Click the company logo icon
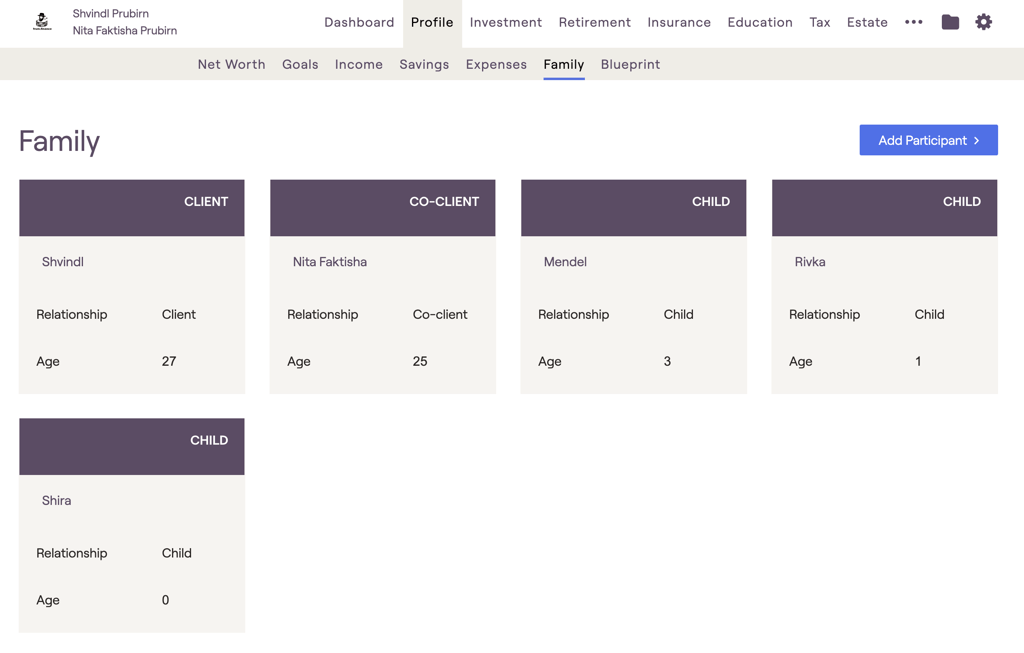Image resolution: width=1024 pixels, height=653 pixels. pos(42,22)
